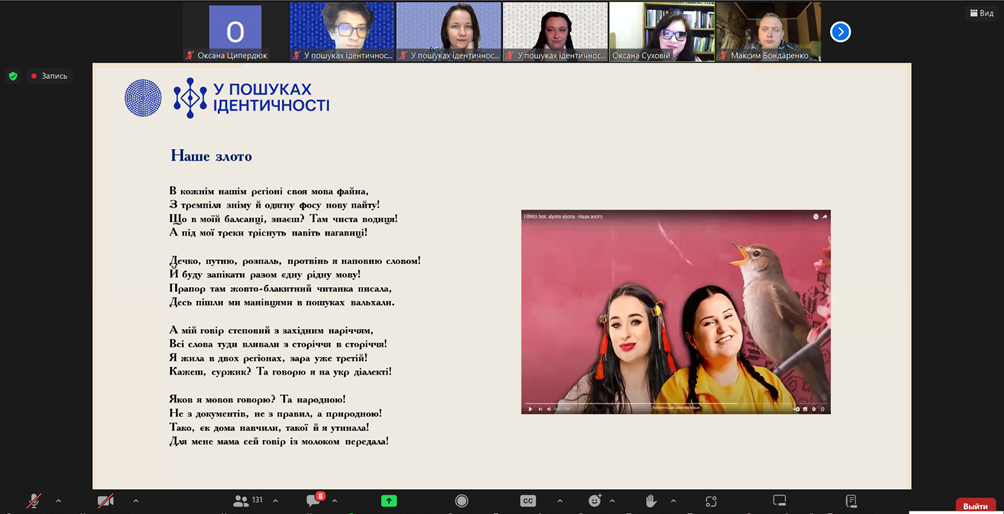1004x514 pixels.
Task: Open the participants list showing 131
Action: click(248, 501)
